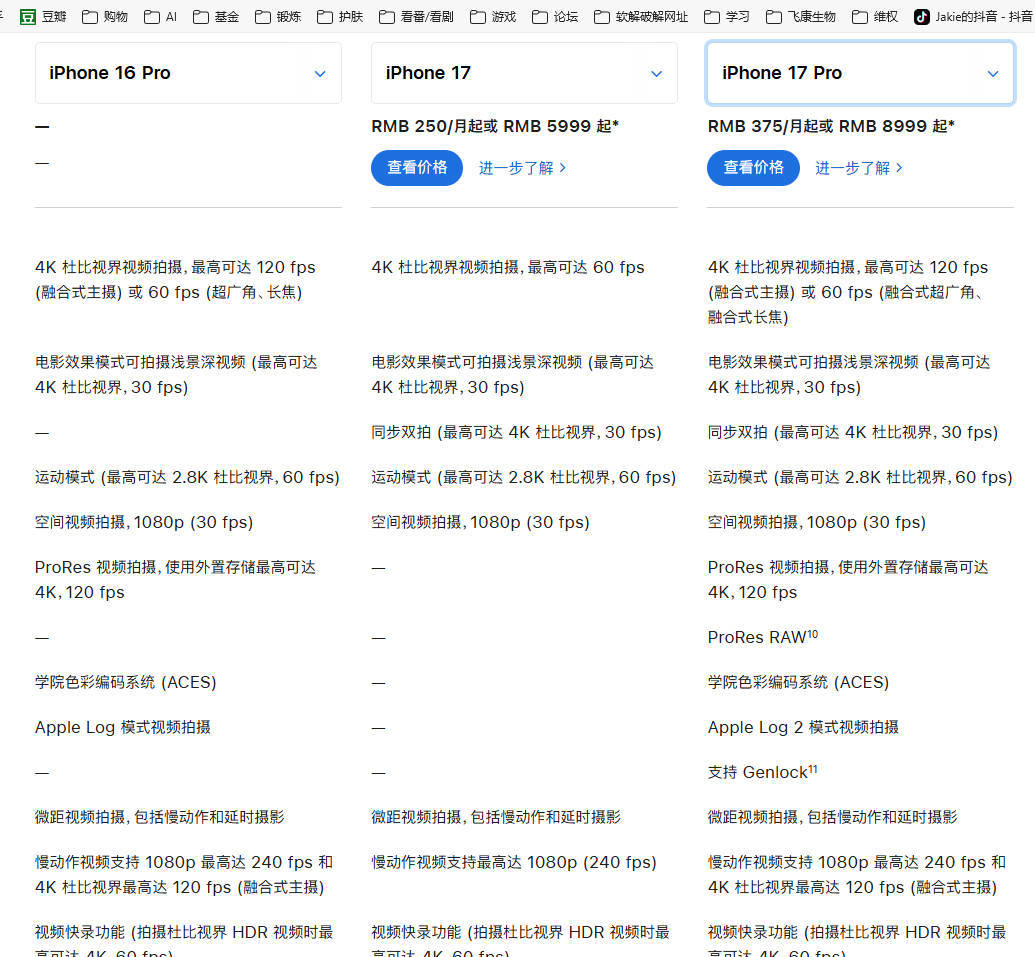The image size is (1035, 957).
Task: Open 进一步了解 link for iPhone 17 Pro
Action: 859,168
